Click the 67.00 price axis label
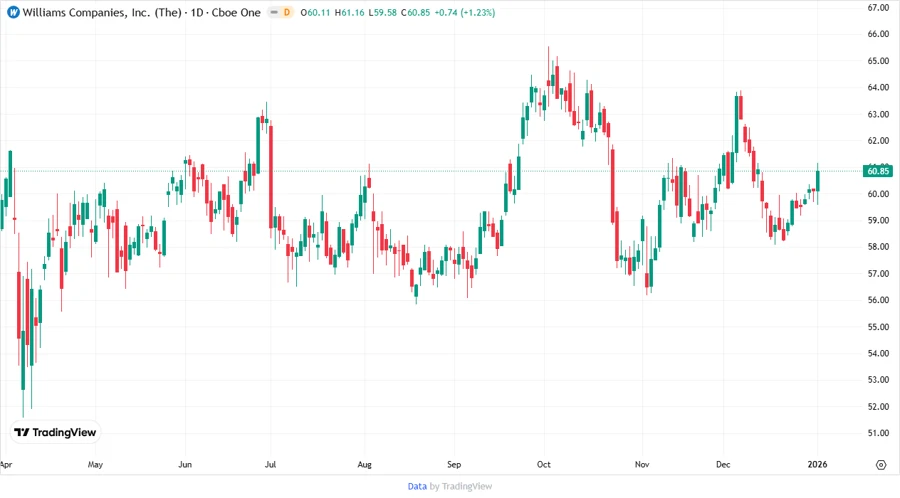The width and height of the screenshot is (900, 498). [878, 7]
